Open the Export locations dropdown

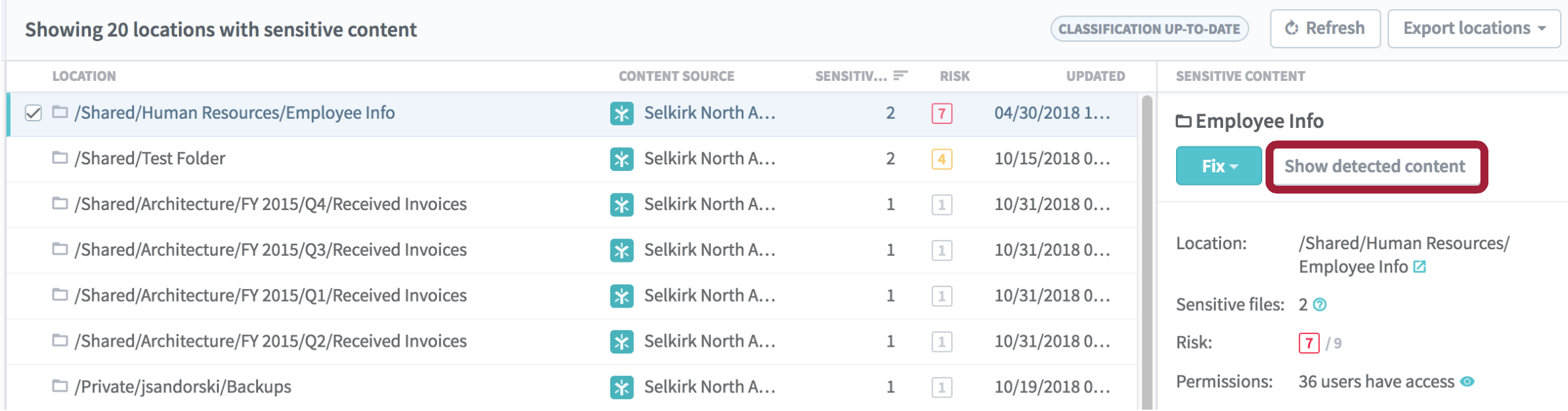pyautogui.click(x=1474, y=29)
